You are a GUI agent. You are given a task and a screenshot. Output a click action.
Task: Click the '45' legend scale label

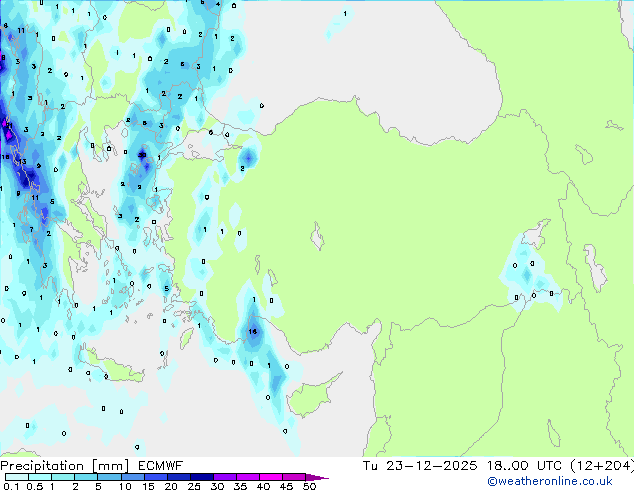(286, 486)
